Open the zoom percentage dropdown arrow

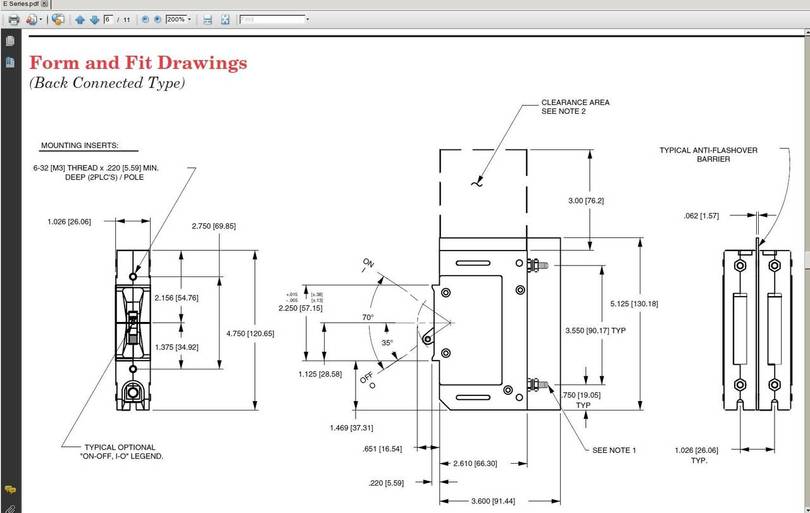pos(190,20)
